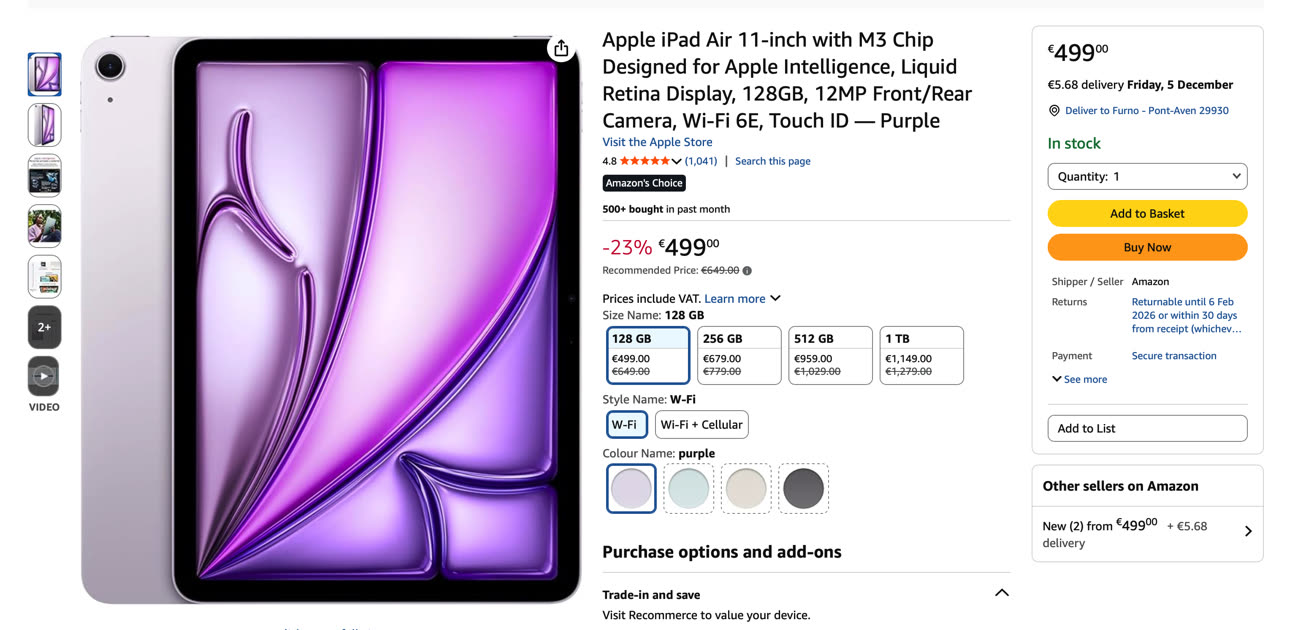Screen dimensions: 1300x630
Task: Pick the space grey colour swatch
Action: (x=803, y=489)
